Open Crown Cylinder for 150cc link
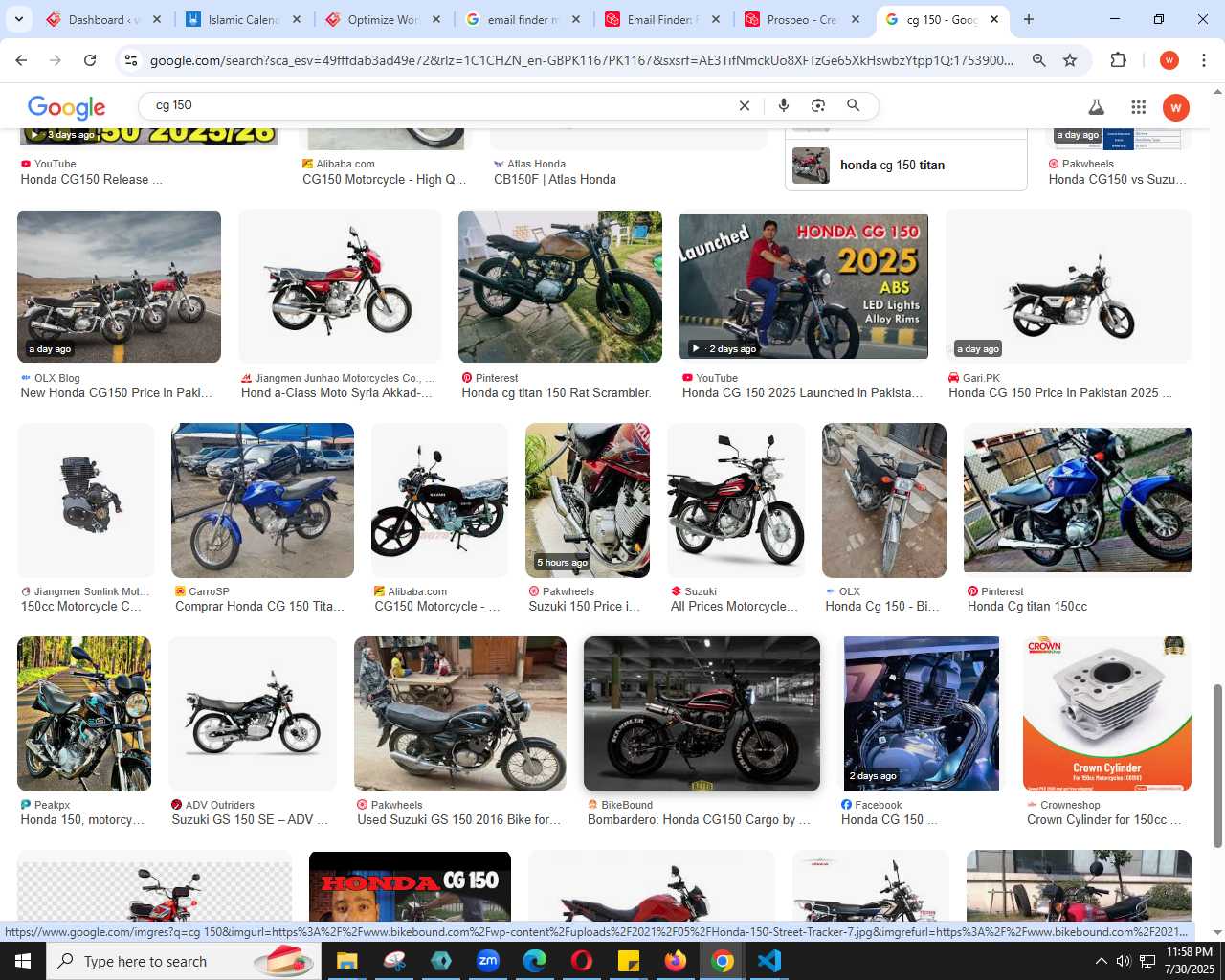 point(1103,819)
